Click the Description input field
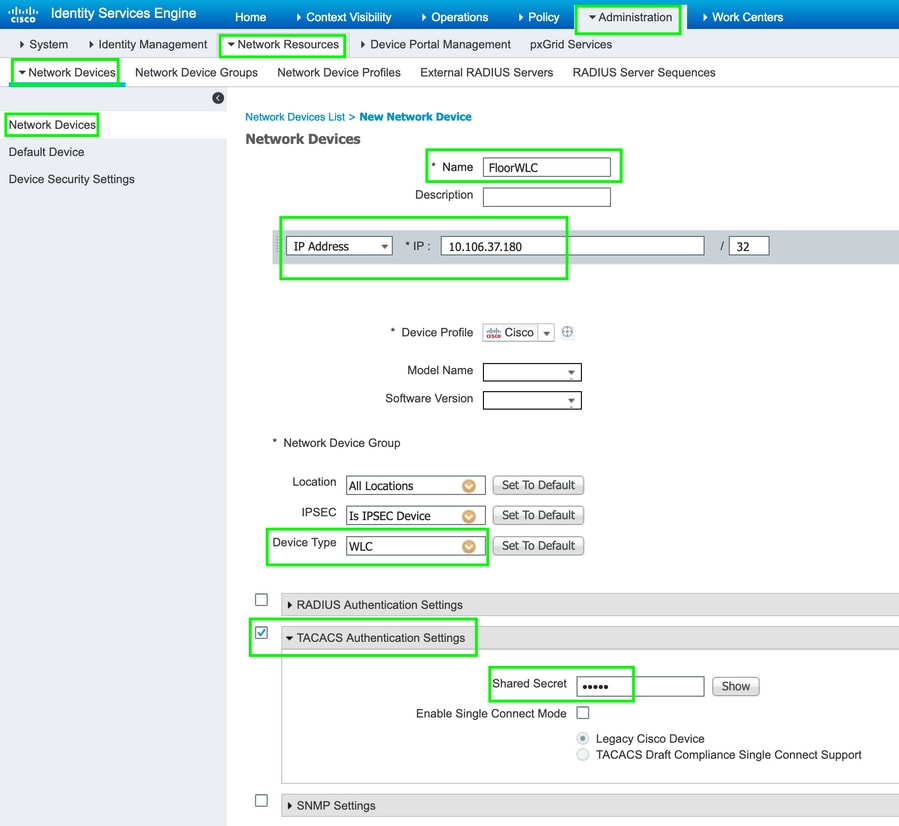The width and height of the screenshot is (899, 826). pos(547,197)
